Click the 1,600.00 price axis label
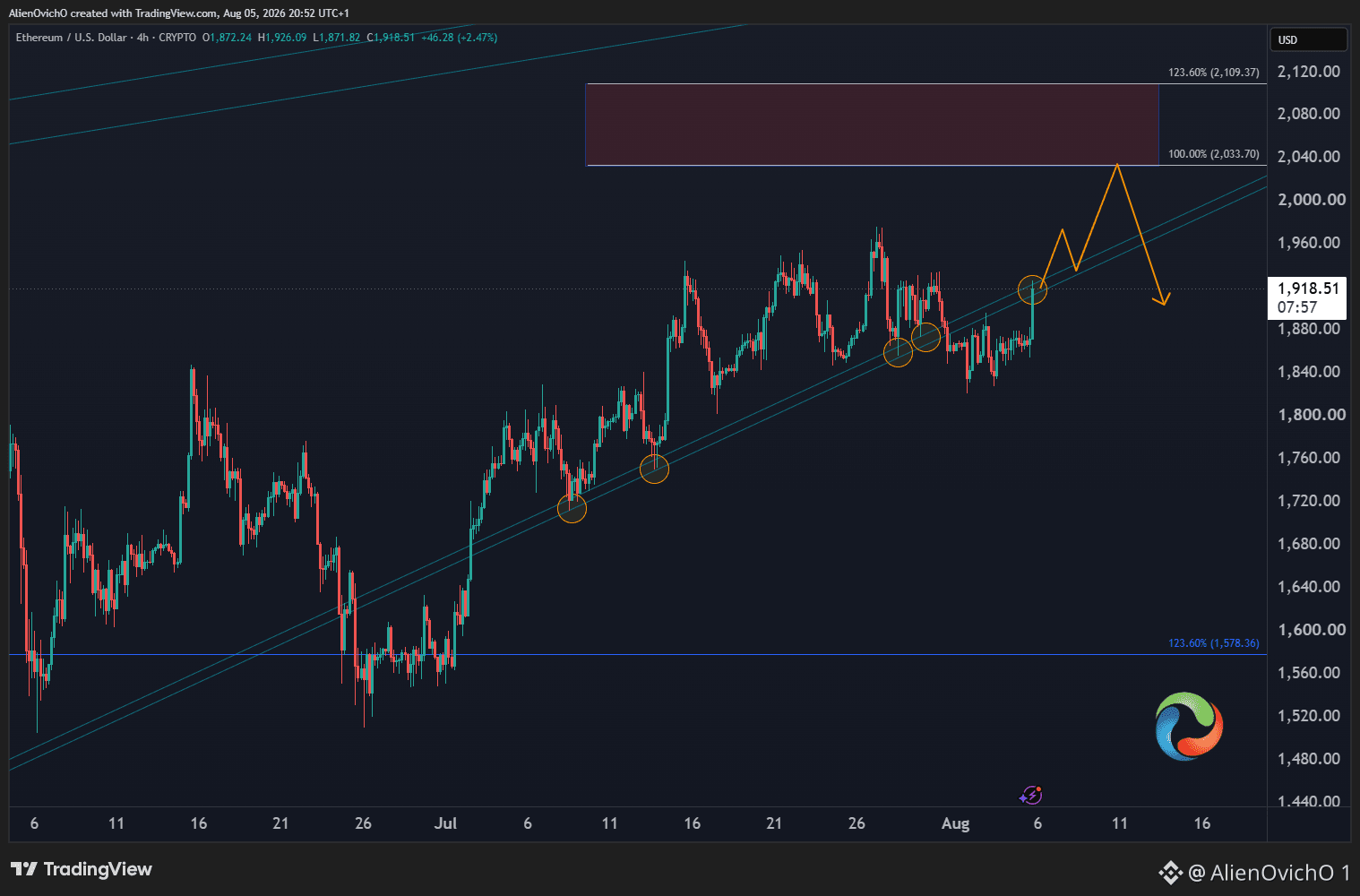 click(x=1312, y=630)
